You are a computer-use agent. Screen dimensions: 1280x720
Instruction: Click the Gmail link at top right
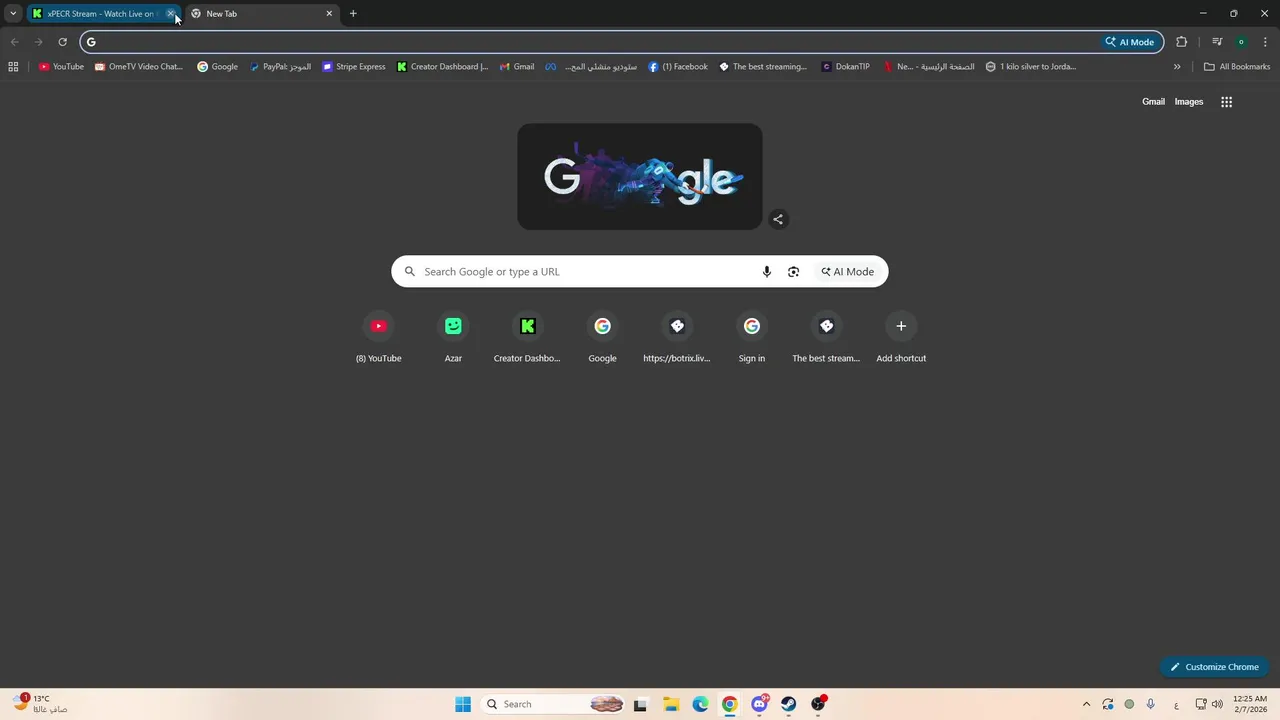(1153, 101)
